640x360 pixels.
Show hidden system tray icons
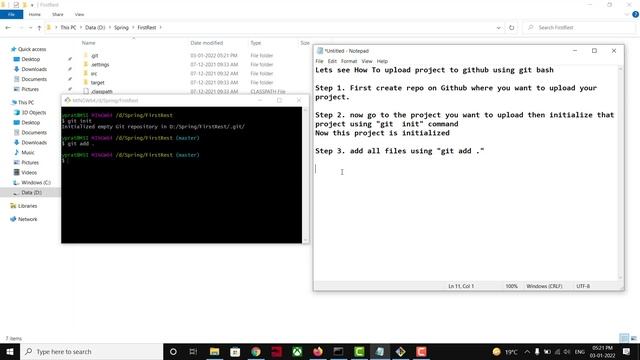(527, 352)
